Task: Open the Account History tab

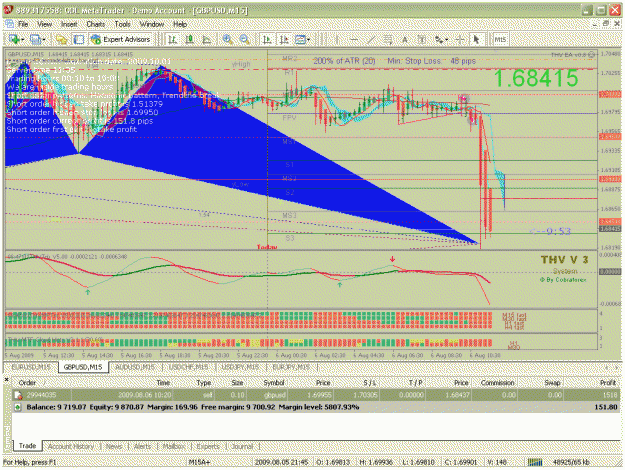Action: pos(71,446)
